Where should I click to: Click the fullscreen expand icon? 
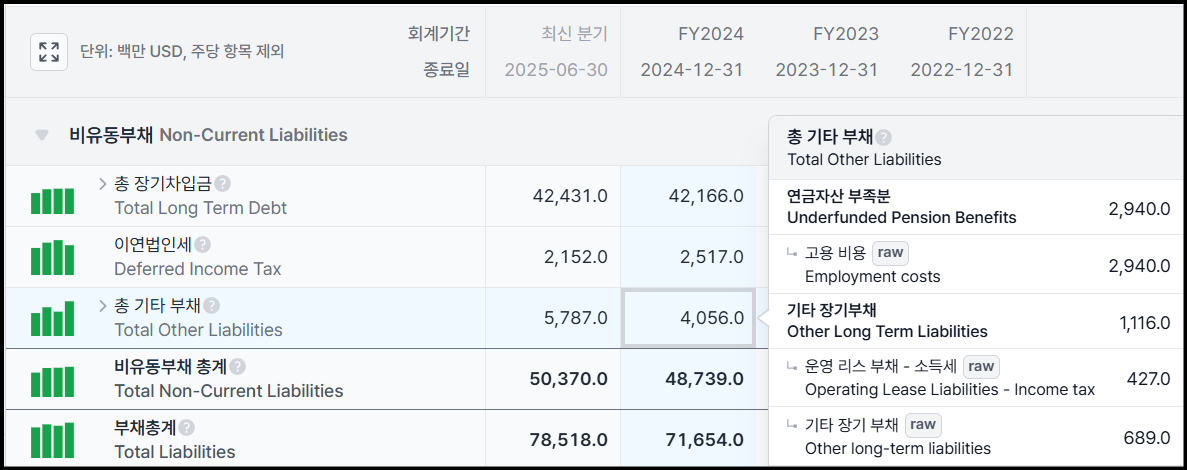coord(49,52)
